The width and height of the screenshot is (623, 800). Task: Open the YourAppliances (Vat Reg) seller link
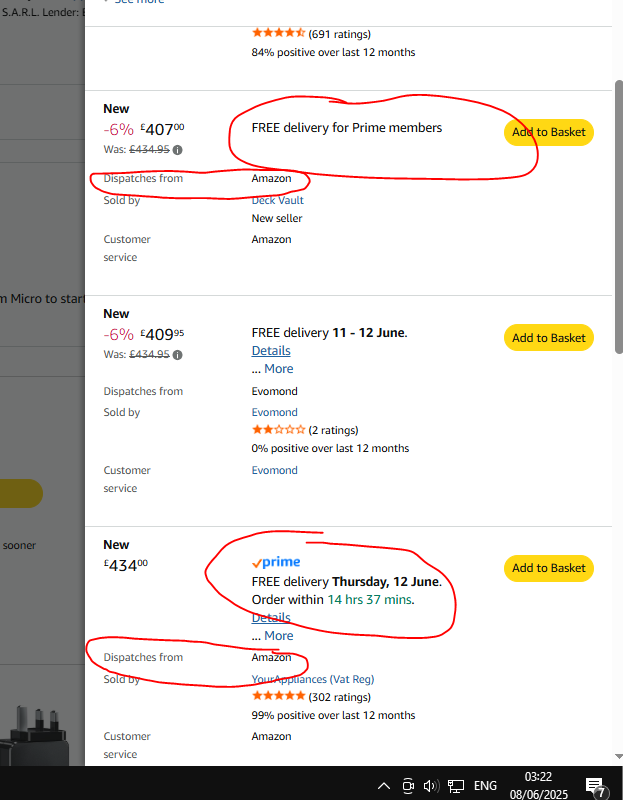point(313,679)
